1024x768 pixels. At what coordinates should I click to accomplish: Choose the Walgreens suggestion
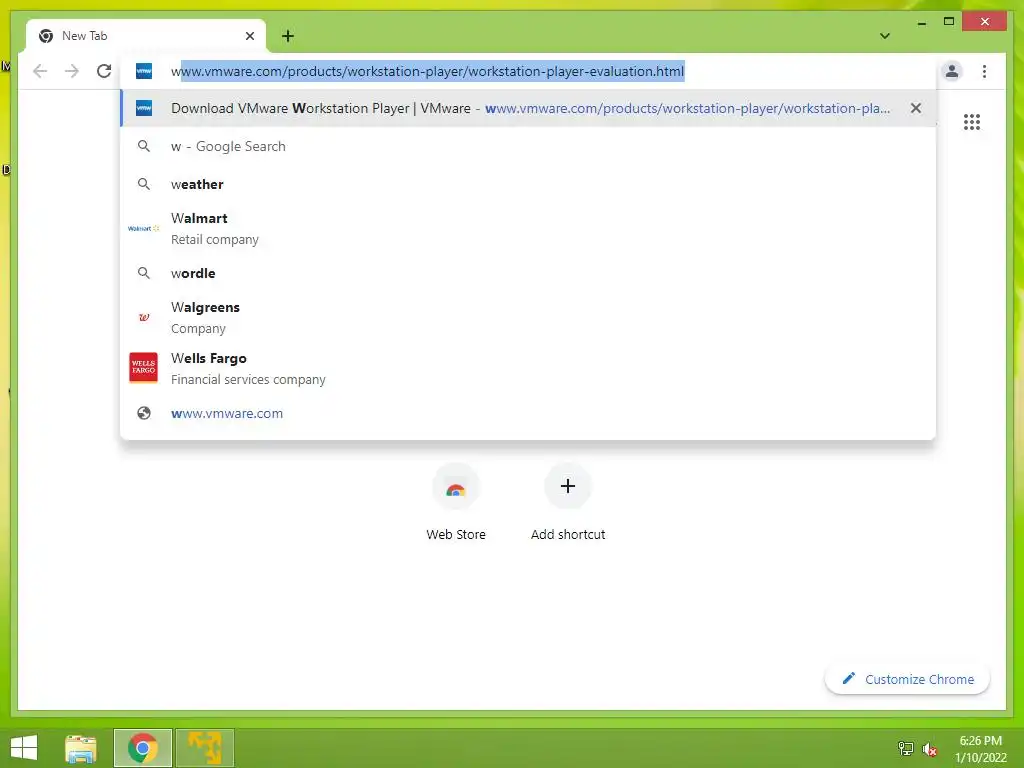click(x=528, y=317)
